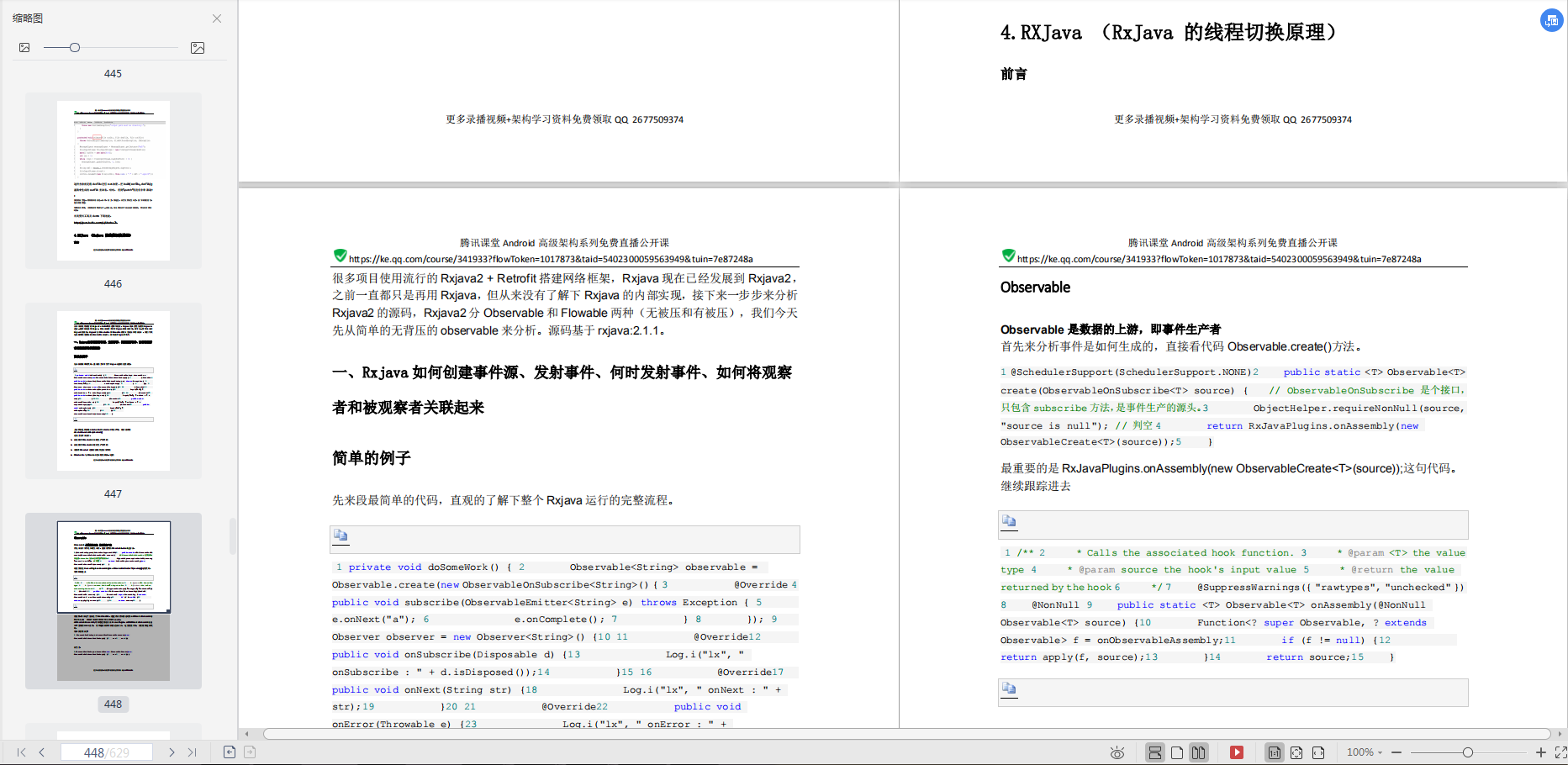Close the thumbnail panel

click(217, 18)
